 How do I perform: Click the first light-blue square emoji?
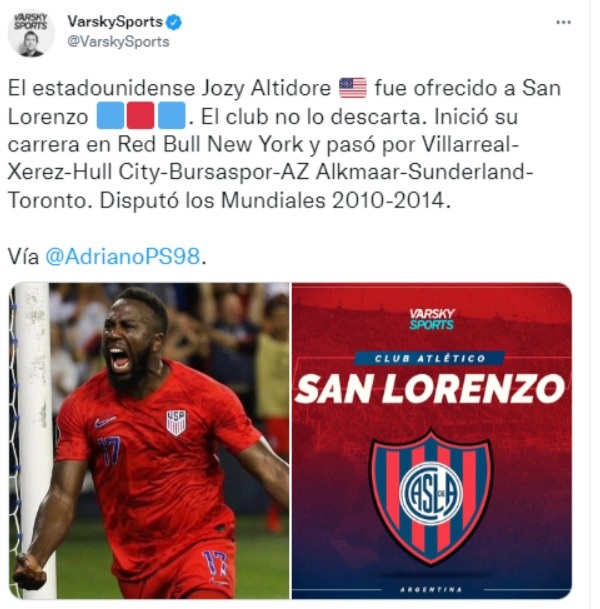click(110, 115)
